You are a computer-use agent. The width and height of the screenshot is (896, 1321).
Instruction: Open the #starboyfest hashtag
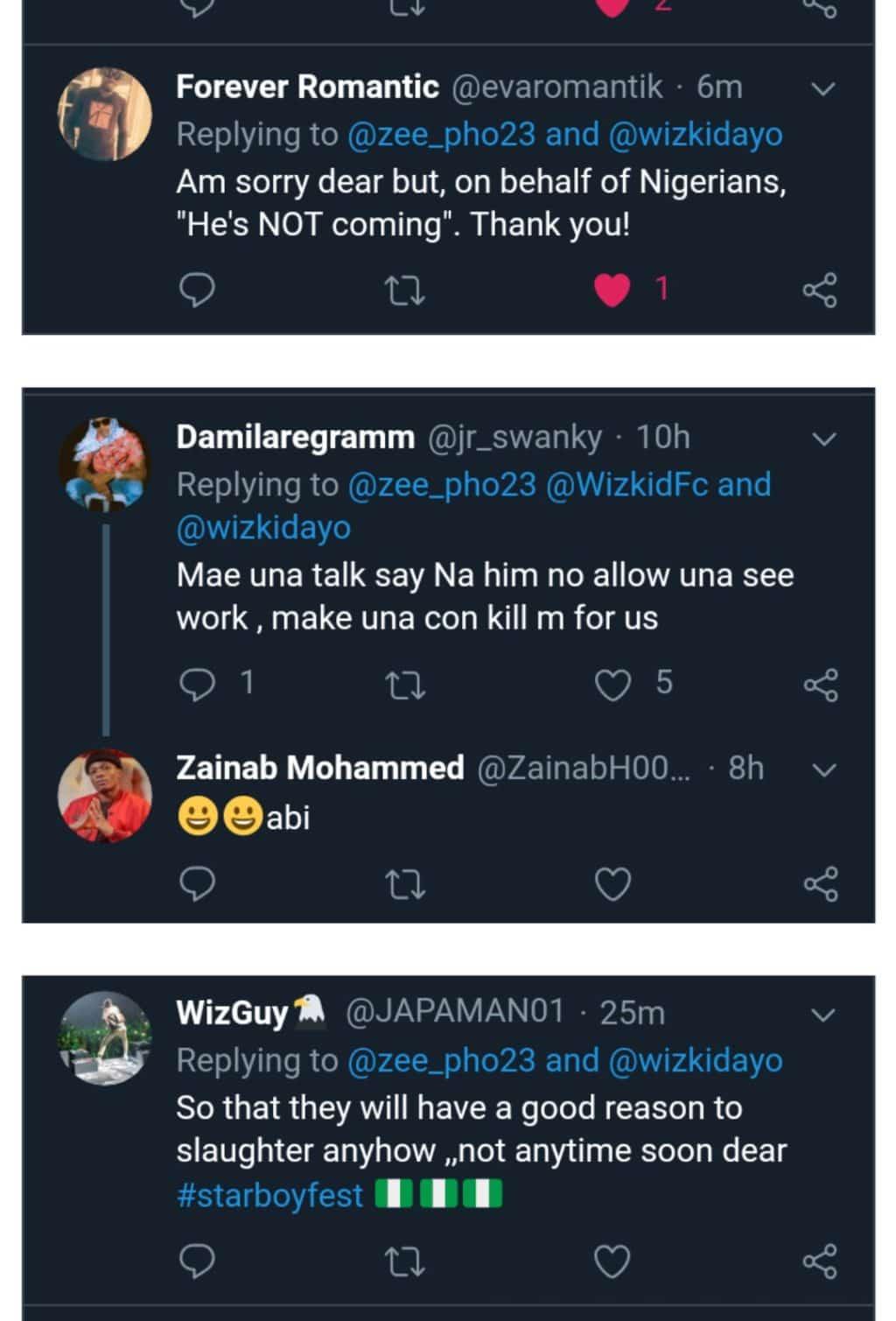coord(269,1195)
